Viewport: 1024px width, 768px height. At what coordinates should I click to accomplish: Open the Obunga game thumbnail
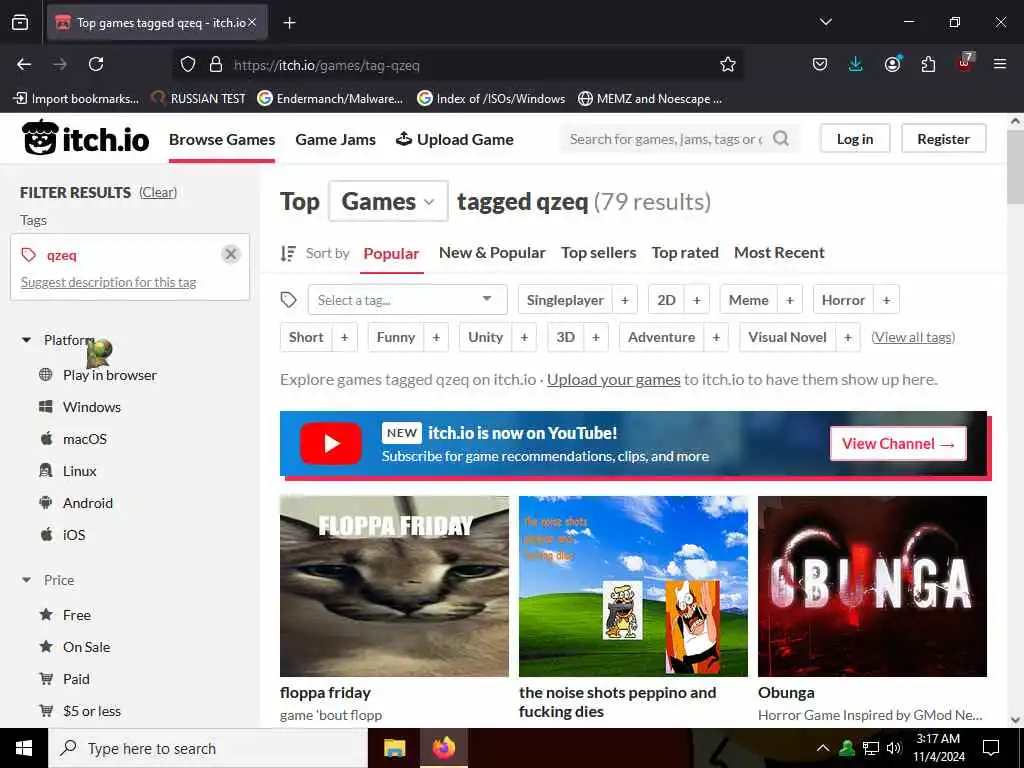(x=872, y=586)
